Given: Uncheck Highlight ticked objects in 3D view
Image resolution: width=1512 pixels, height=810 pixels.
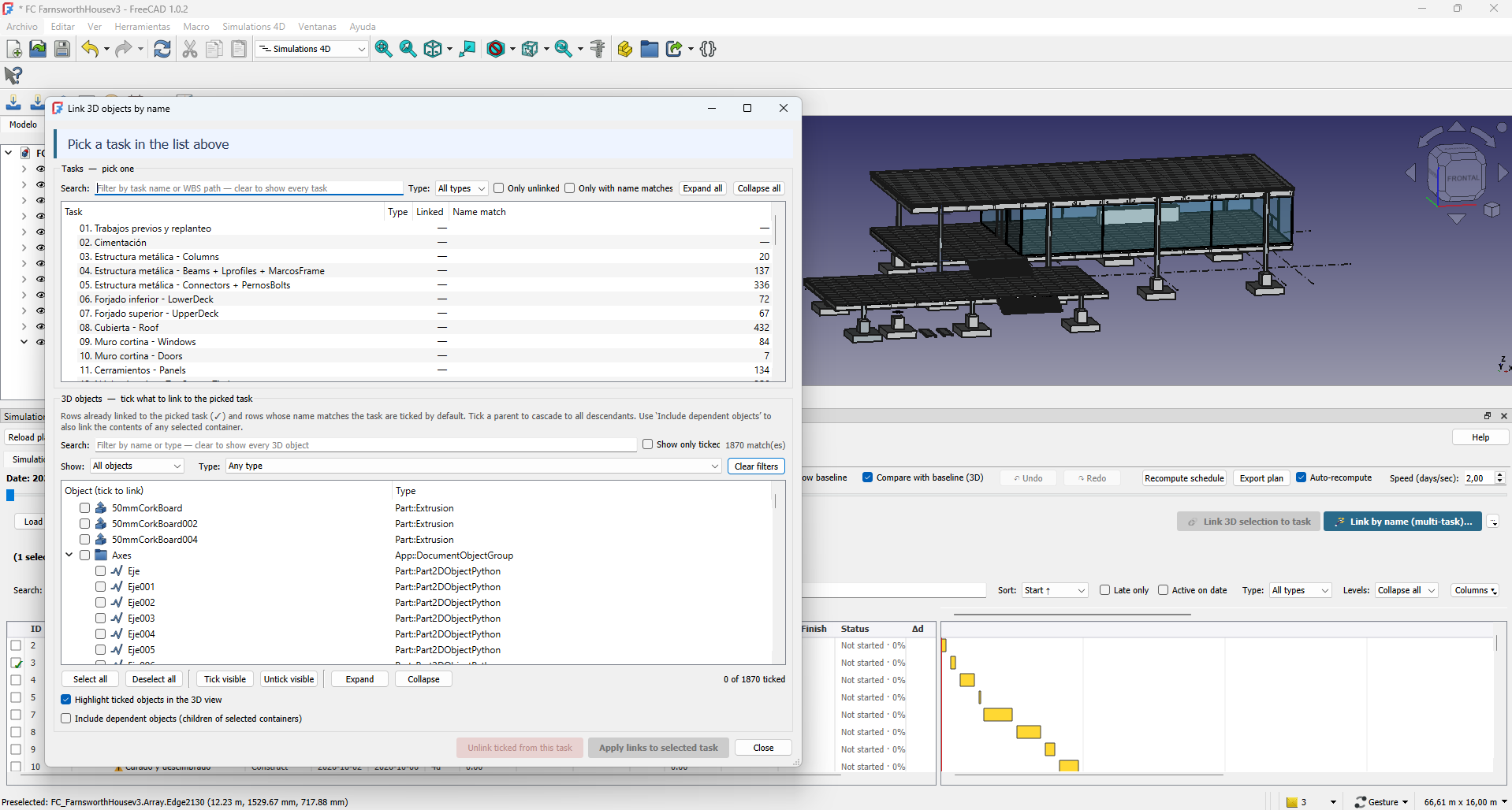Looking at the screenshot, I should [x=66, y=700].
